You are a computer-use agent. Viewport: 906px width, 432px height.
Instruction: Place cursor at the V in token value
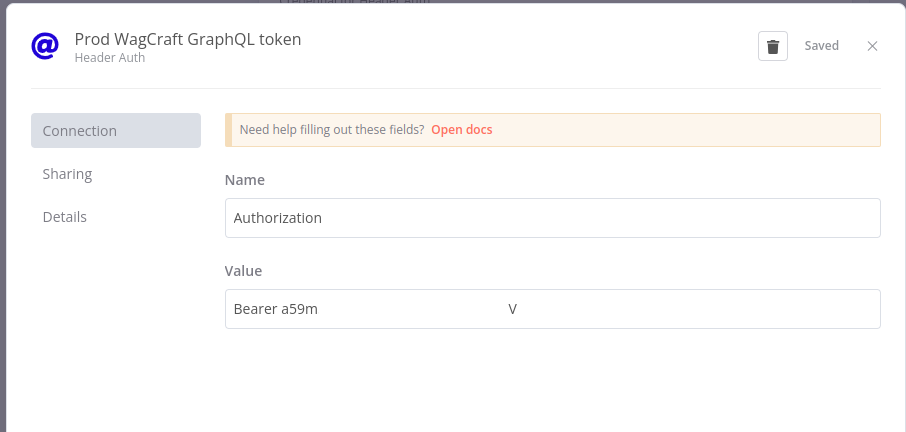pos(513,310)
